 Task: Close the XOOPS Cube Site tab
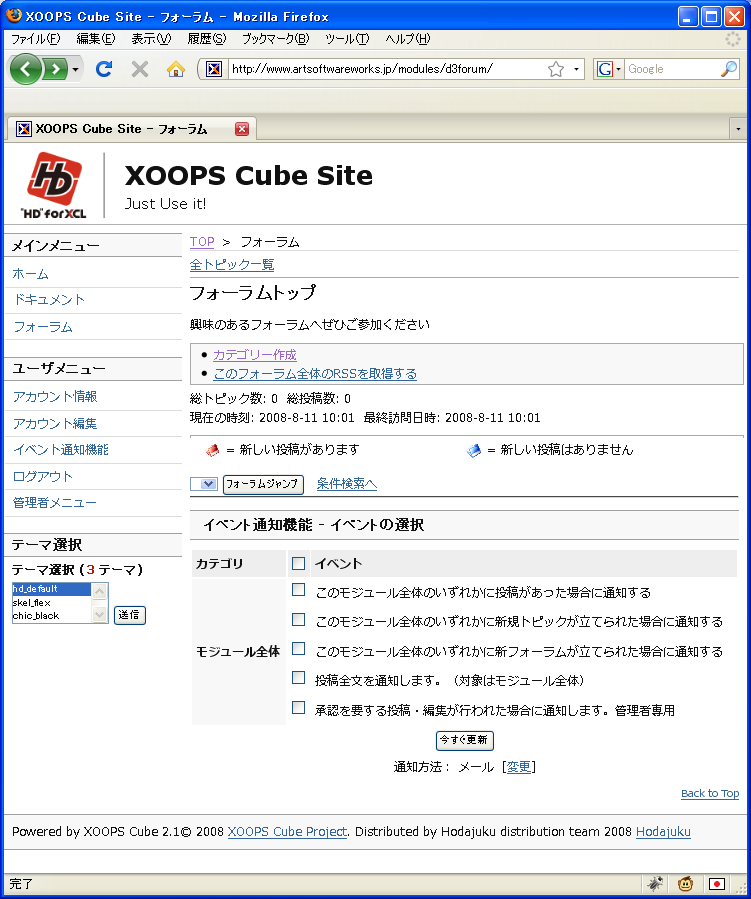[242, 129]
